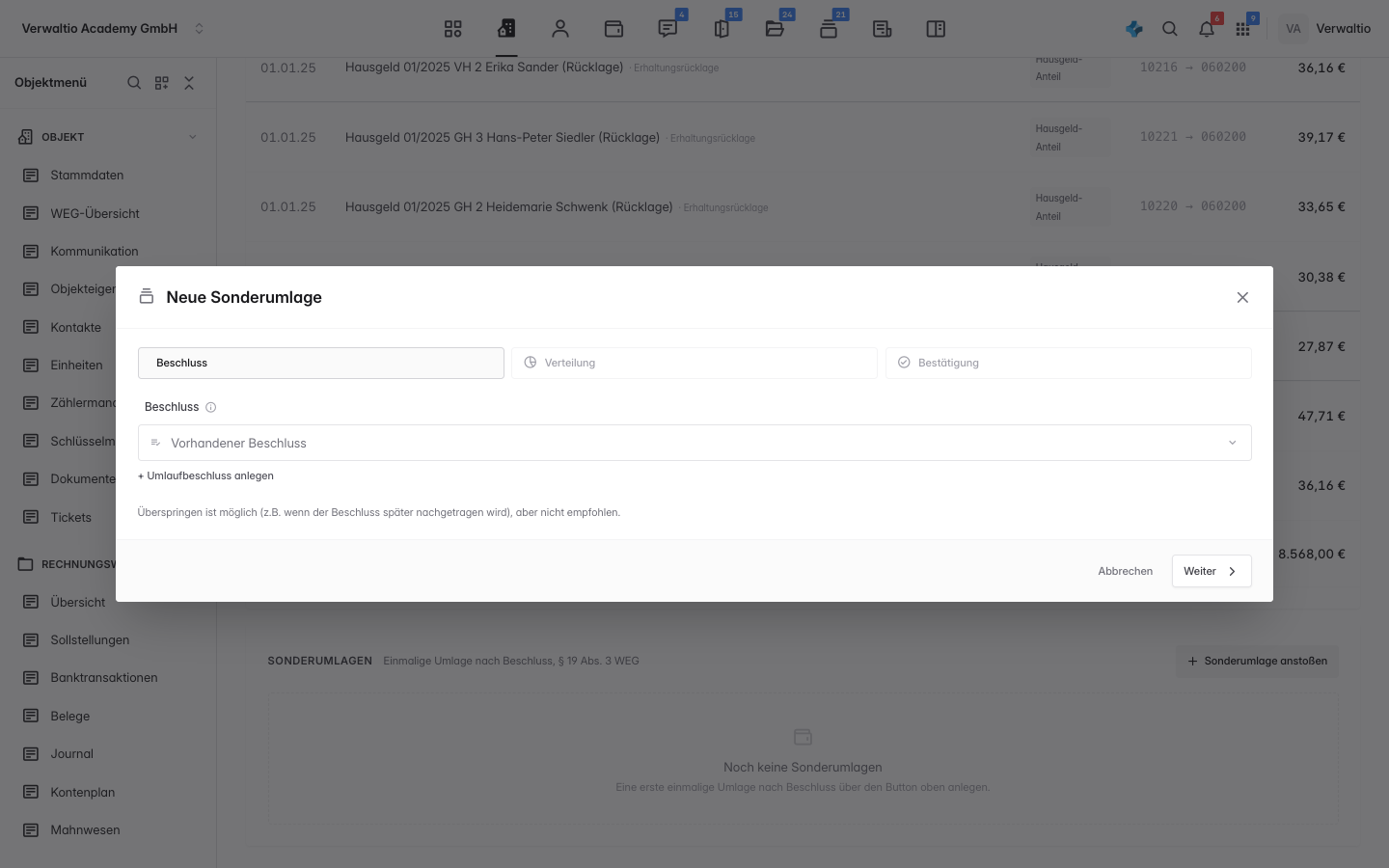1389x868 pixels.
Task: Open the global search magnifier in top bar
Action: [x=1170, y=29]
